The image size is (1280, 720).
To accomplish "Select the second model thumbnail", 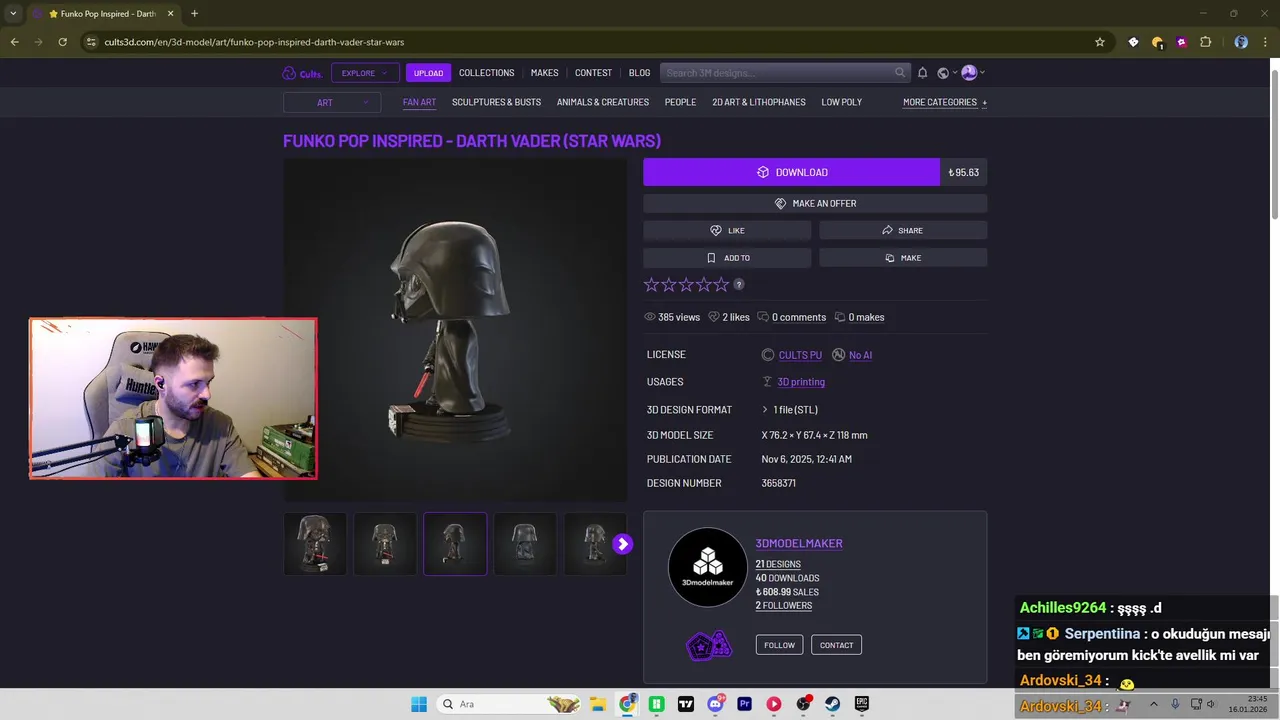I will (x=385, y=544).
